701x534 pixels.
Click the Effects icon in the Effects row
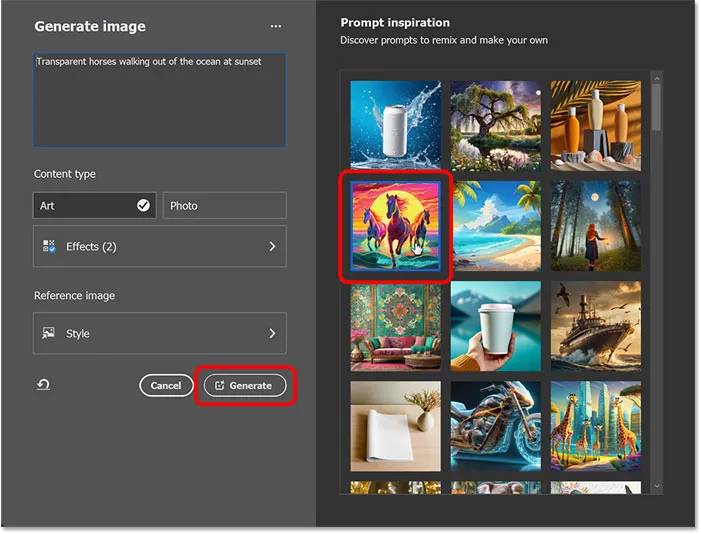coord(49,246)
